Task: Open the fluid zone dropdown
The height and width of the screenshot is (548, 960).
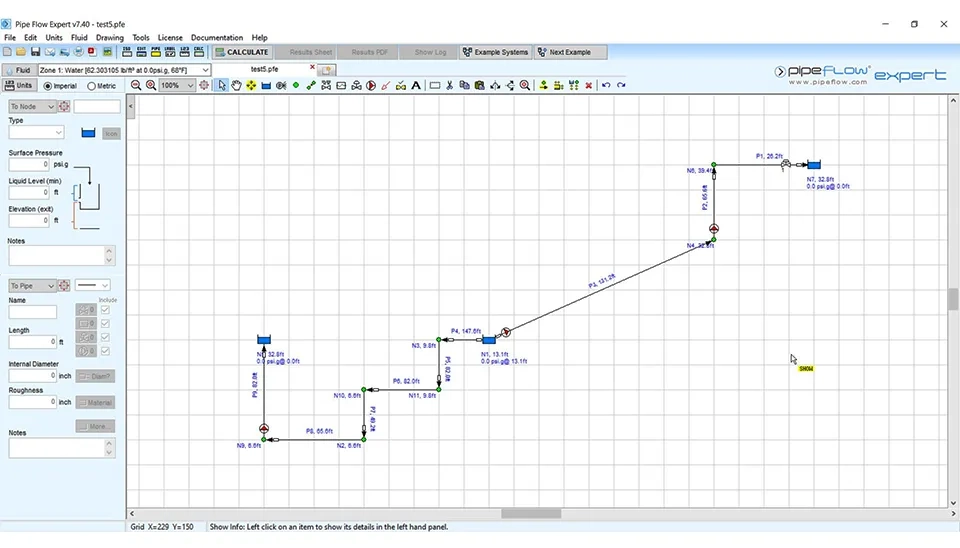Action: pos(206,70)
